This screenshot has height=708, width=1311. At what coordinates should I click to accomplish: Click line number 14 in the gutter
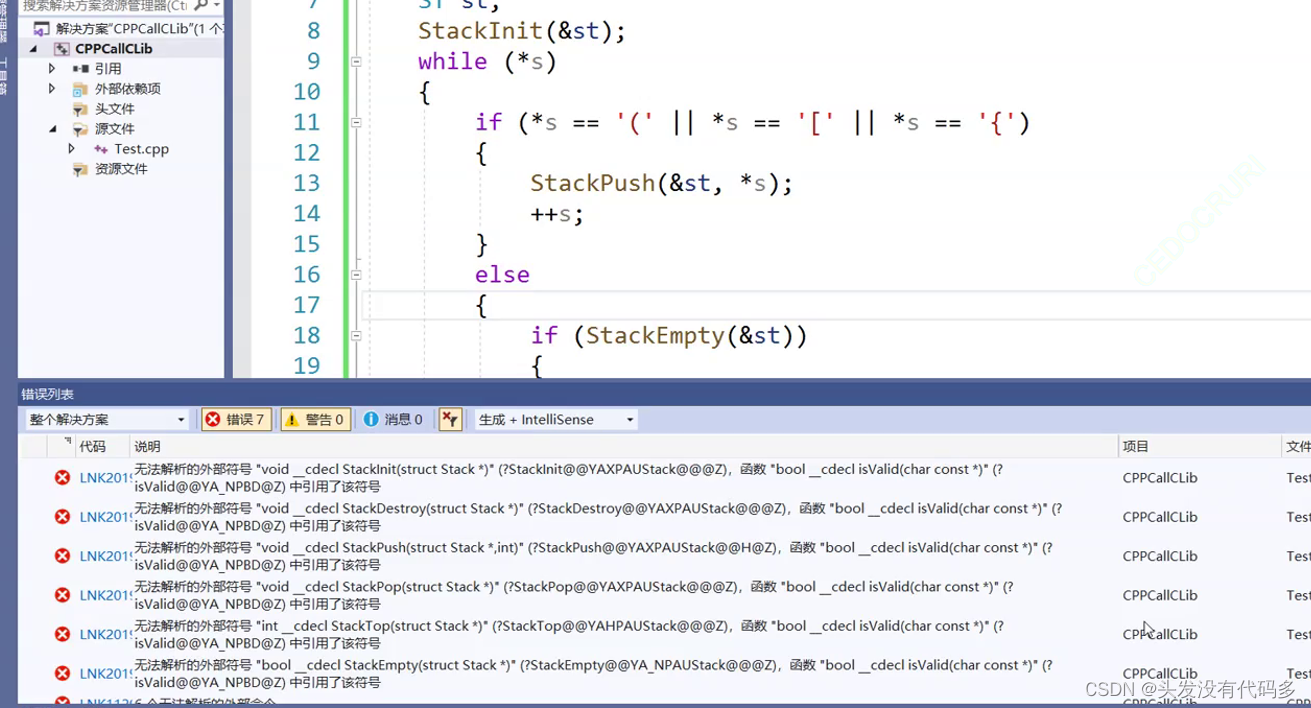click(x=307, y=214)
